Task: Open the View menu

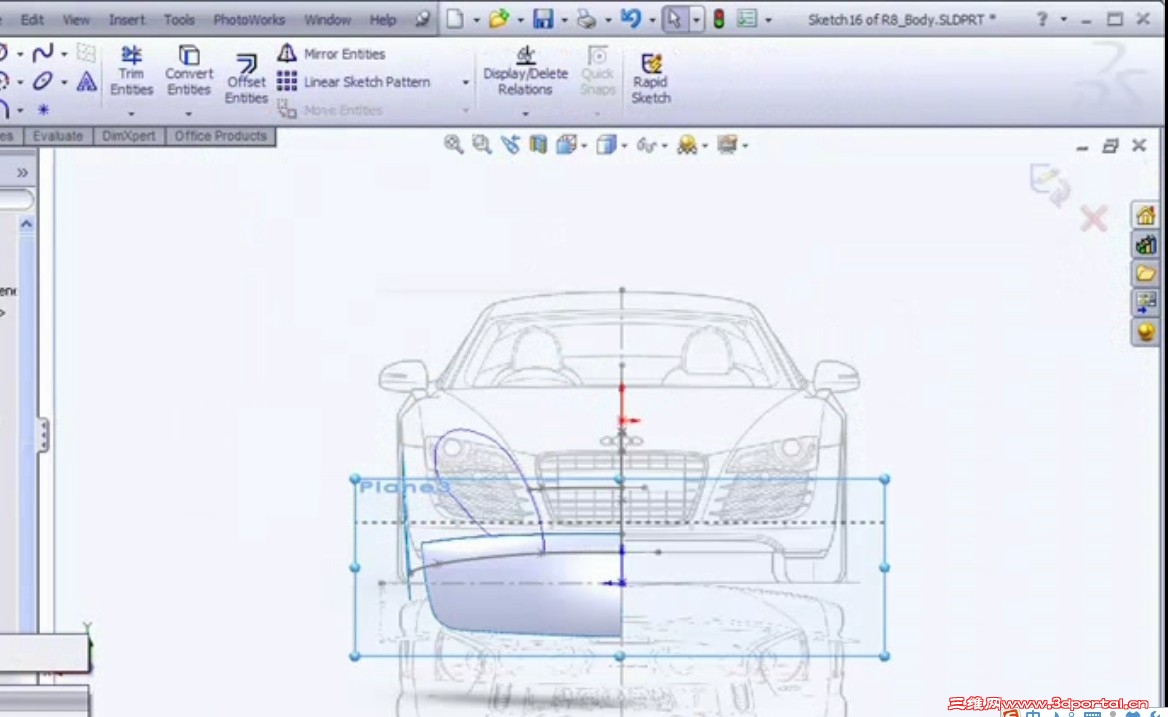Action: click(x=75, y=20)
